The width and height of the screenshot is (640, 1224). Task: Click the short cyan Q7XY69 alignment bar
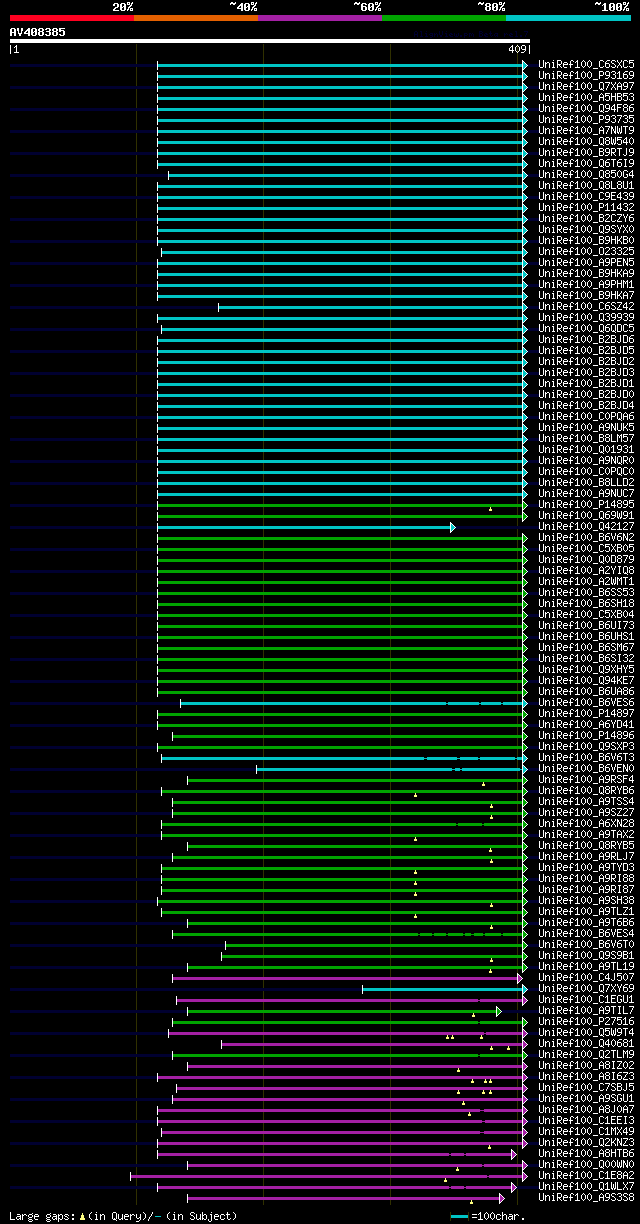pos(444,989)
